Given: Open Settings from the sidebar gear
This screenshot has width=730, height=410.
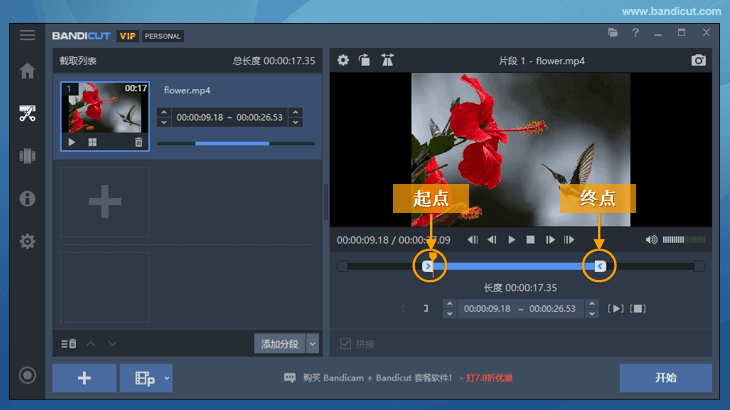Looking at the screenshot, I should 27,241.
